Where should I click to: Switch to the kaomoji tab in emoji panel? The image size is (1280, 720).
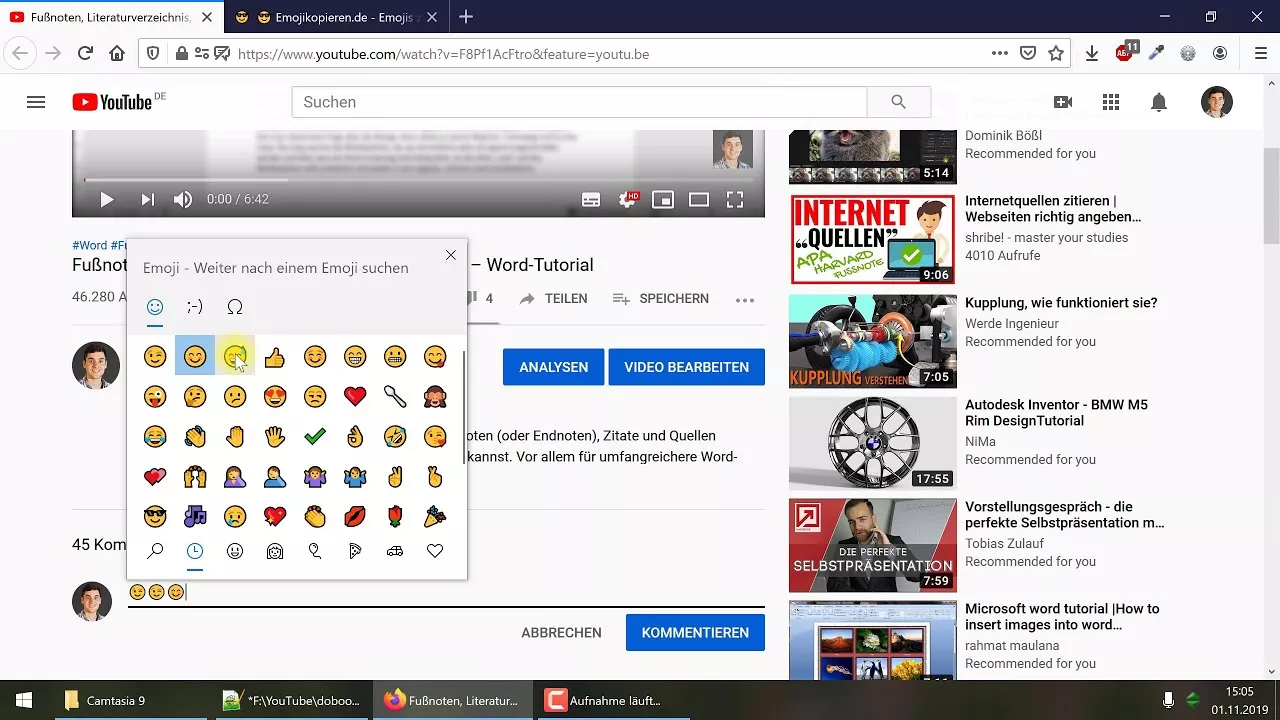(195, 308)
